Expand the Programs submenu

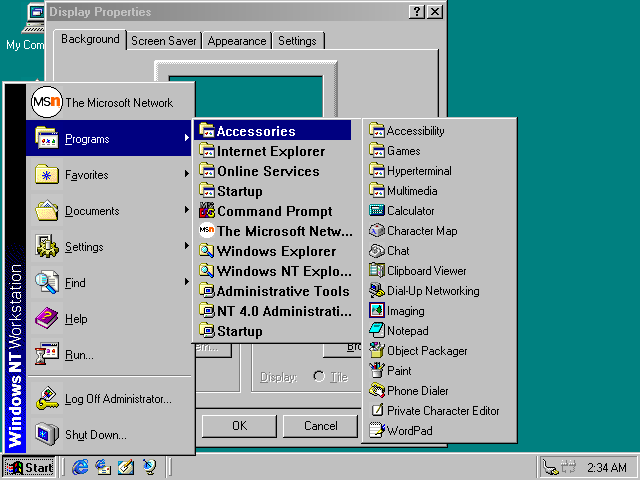pyautogui.click(x=109, y=139)
